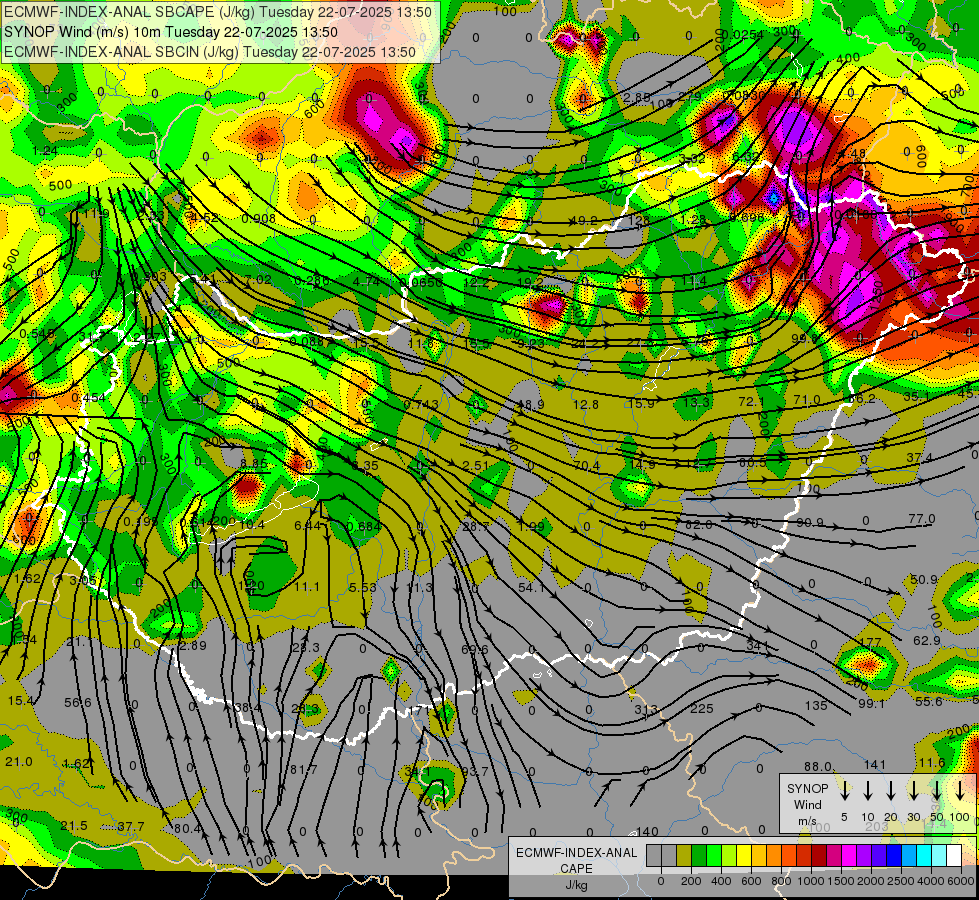Click the map value 72.1
This screenshot has height=900, width=979.
coord(752,401)
